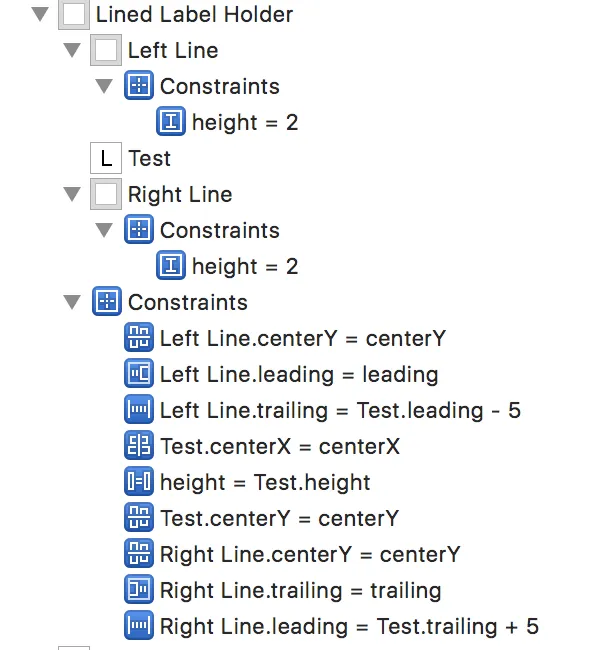
Task: Click the Test label L icon
Action: [106, 159]
